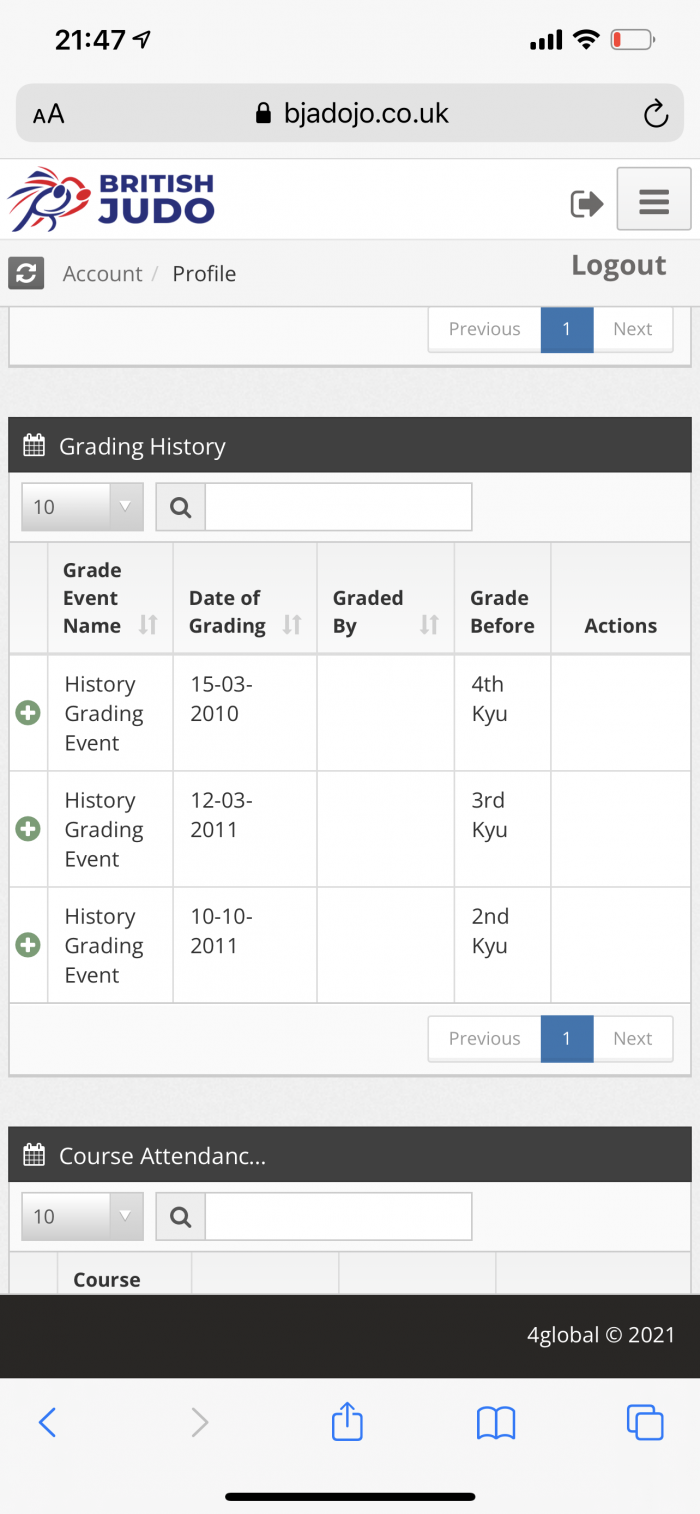Open the Safari share sheet icon
The height and width of the screenshot is (1514, 700).
click(x=347, y=1421)
